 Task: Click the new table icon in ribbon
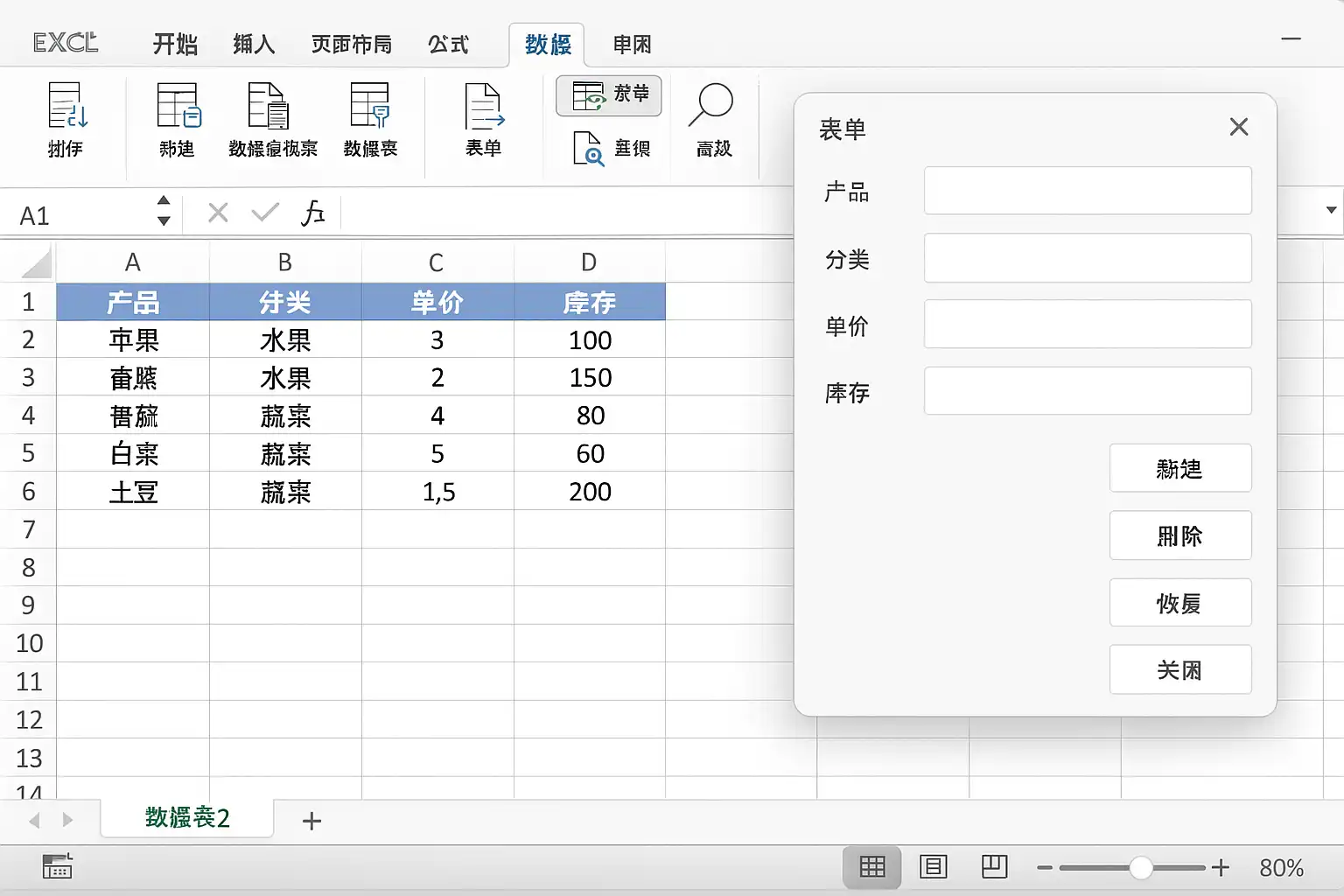point(178,106)
